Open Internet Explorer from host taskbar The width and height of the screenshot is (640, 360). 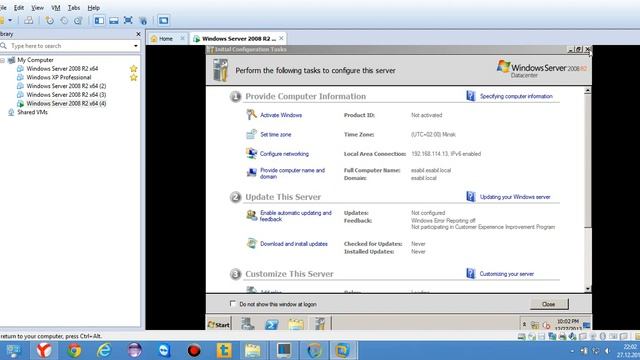(104, 350)
